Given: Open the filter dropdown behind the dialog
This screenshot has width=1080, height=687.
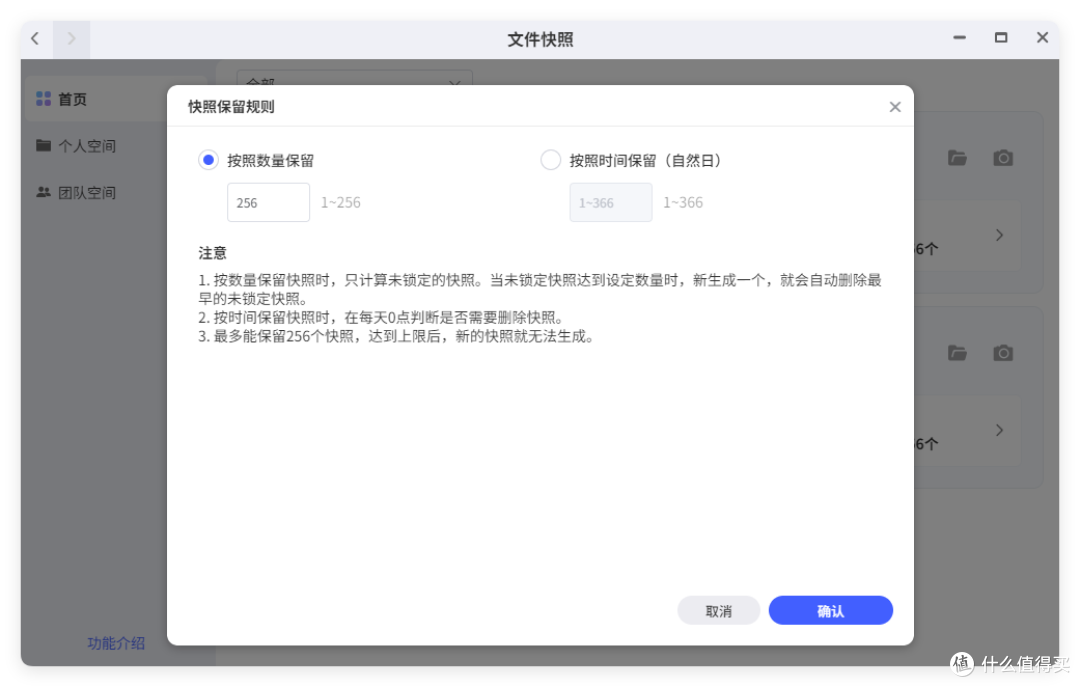Looking at the screenshot, I should pos(355,78).
